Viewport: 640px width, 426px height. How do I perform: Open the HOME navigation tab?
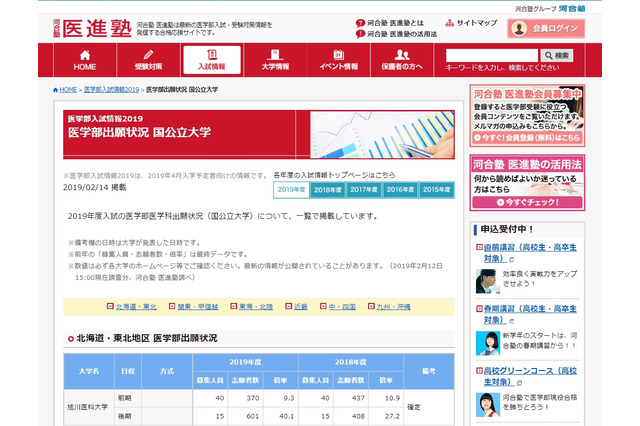click(85, 60)
